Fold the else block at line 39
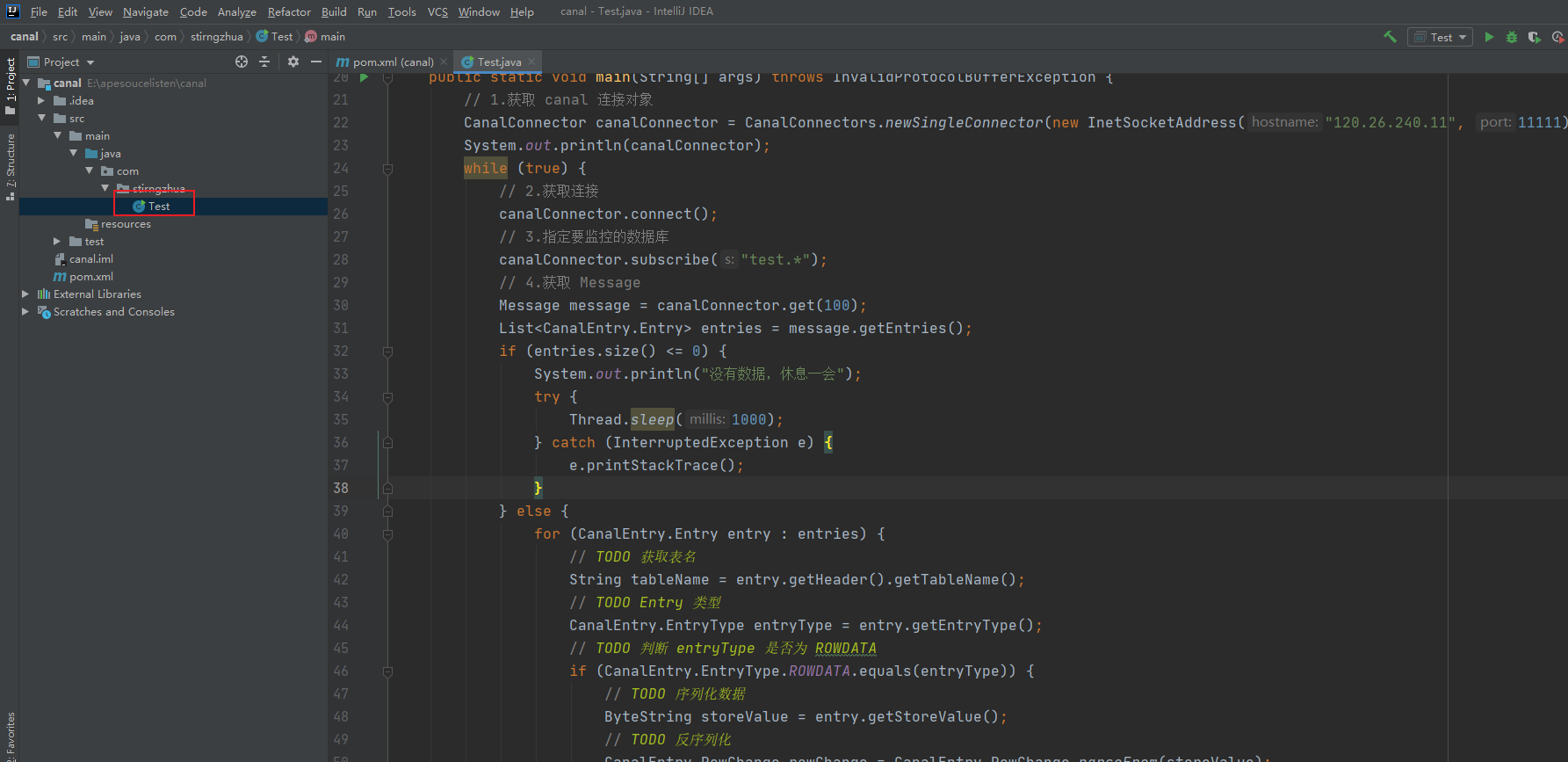1568x762 pixels. (387, 512)
